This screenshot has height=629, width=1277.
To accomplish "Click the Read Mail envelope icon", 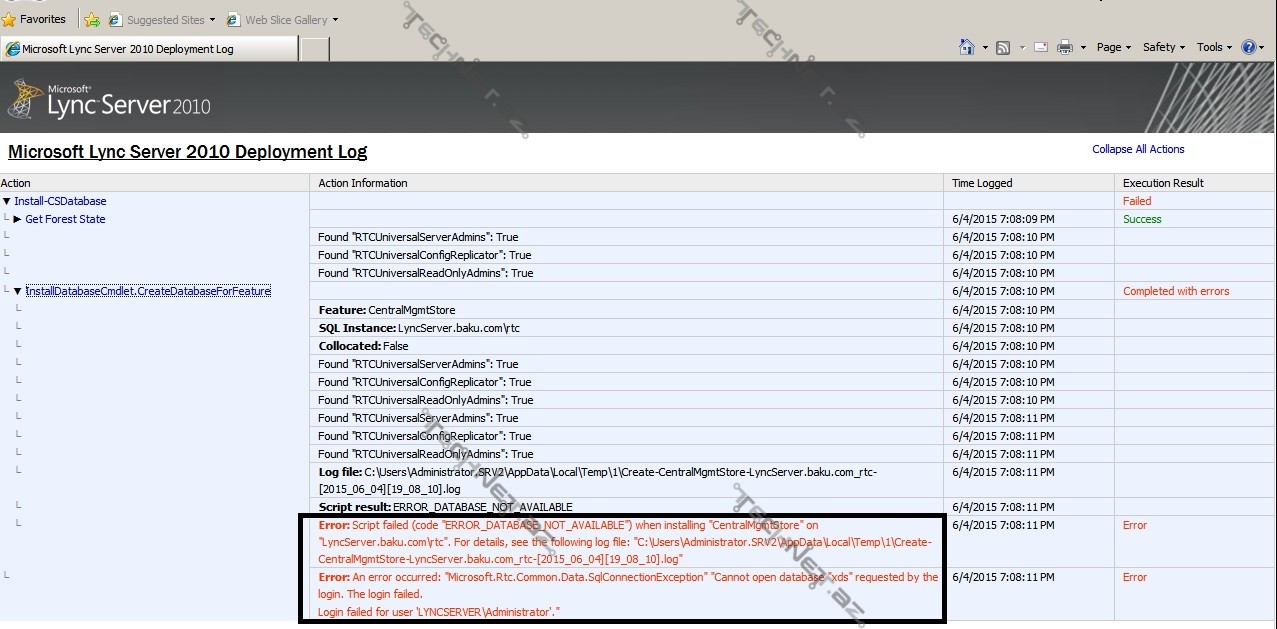I will [x=1041, y=47].
